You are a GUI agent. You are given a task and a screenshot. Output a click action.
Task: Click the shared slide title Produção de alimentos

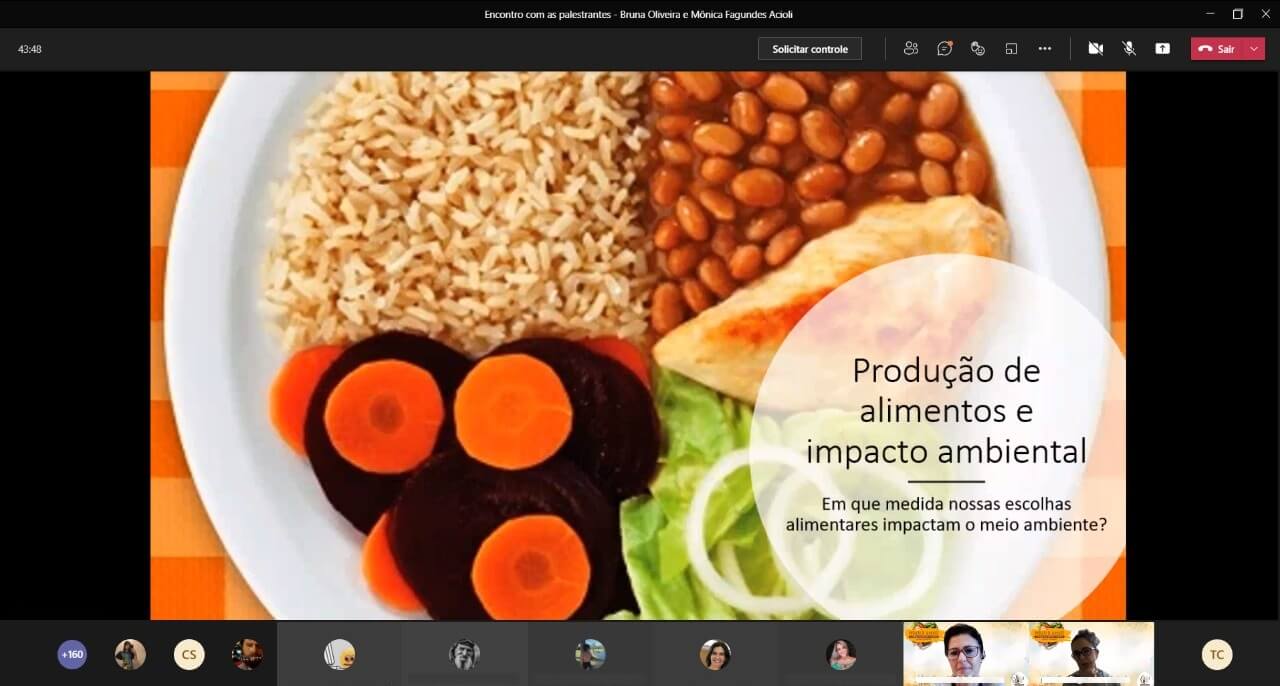946,410
